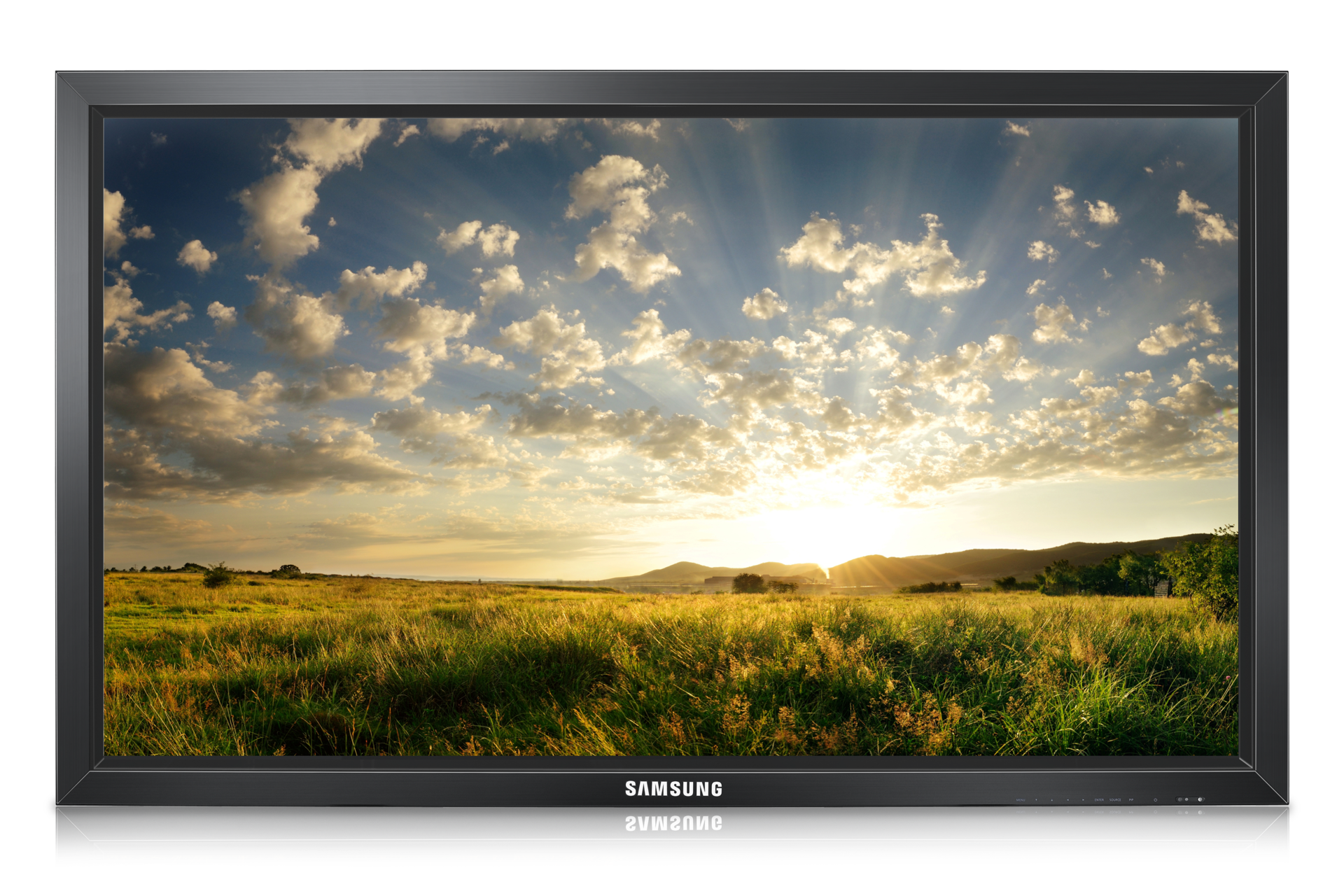Tap the power symbol on the bezel
Screen dimensions: 1344x896
(1156, 800)
